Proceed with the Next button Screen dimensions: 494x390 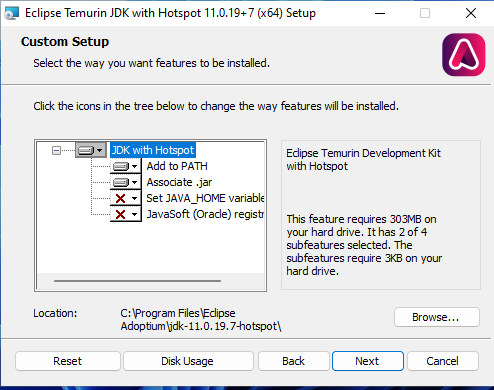pyautogui.click(x=368, y=361)
